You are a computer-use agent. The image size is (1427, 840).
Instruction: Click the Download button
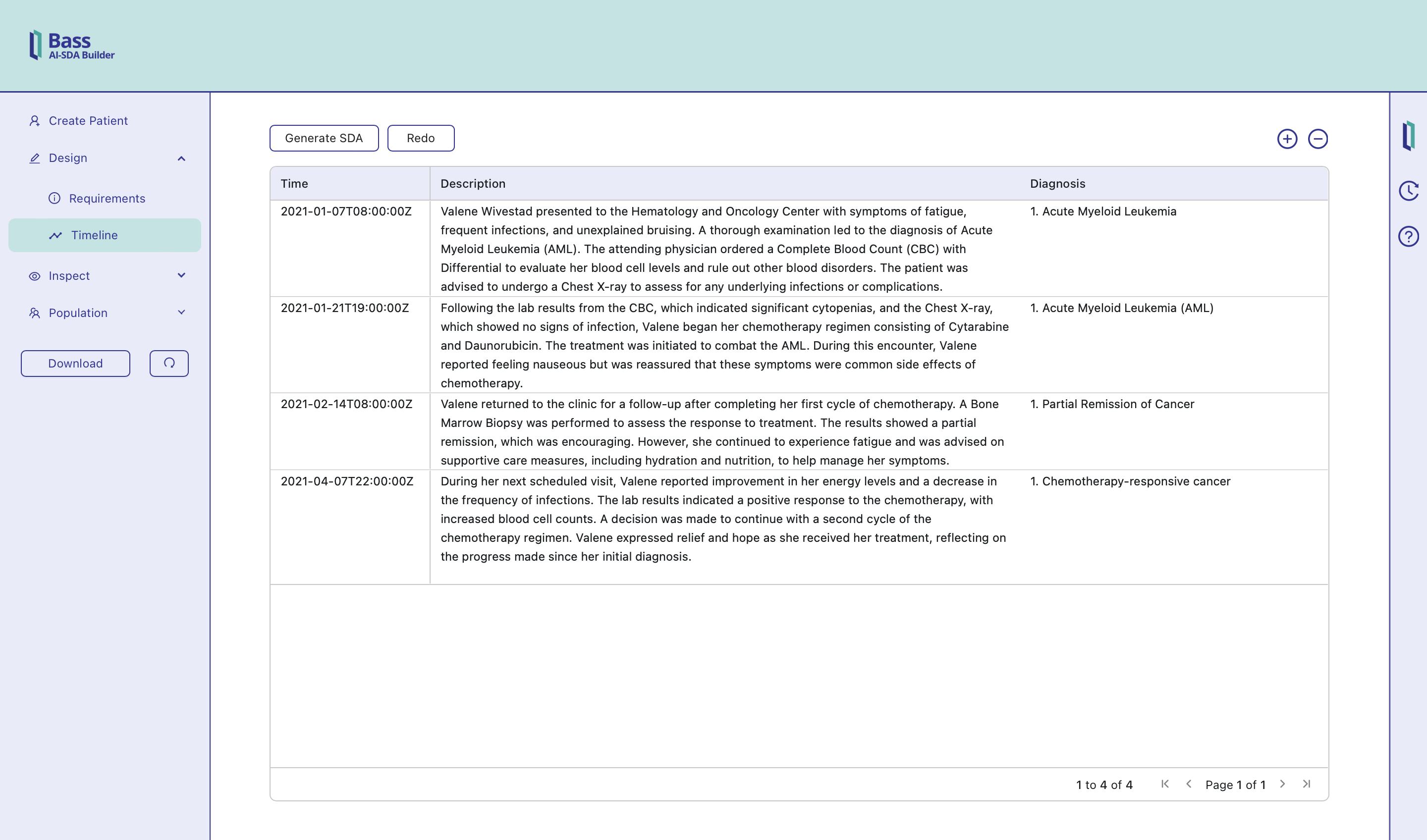[75, 364]
